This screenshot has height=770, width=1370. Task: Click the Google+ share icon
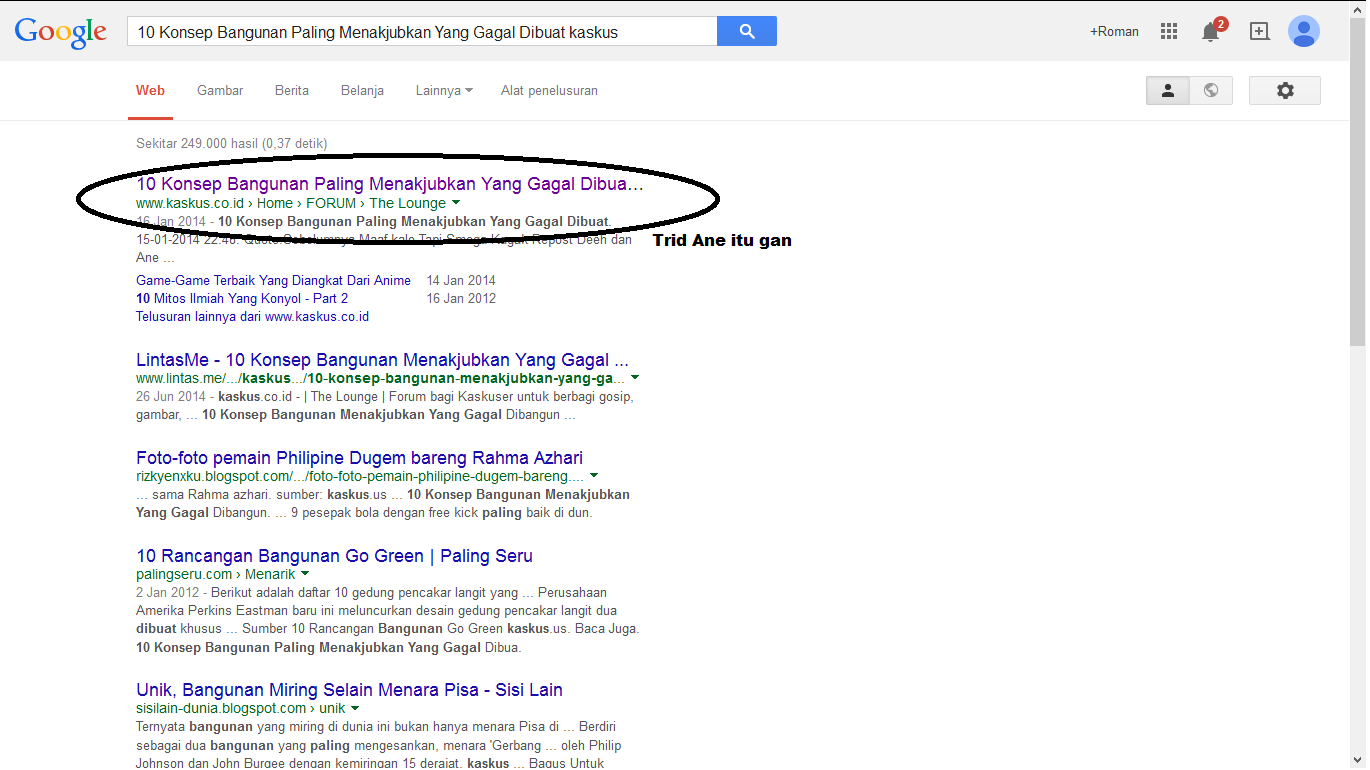[1260, 31]
